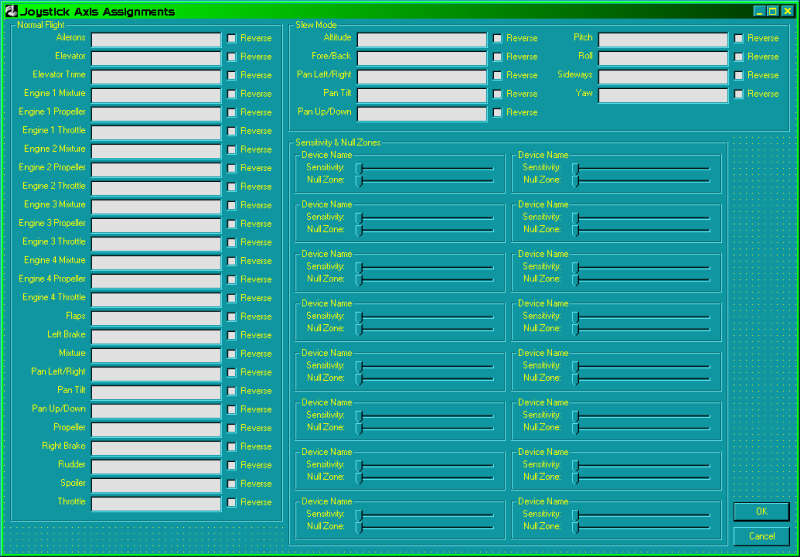Select the Engine 3 Propeller assignment field
Screen dimensions: 800x557
pos(156,225)
